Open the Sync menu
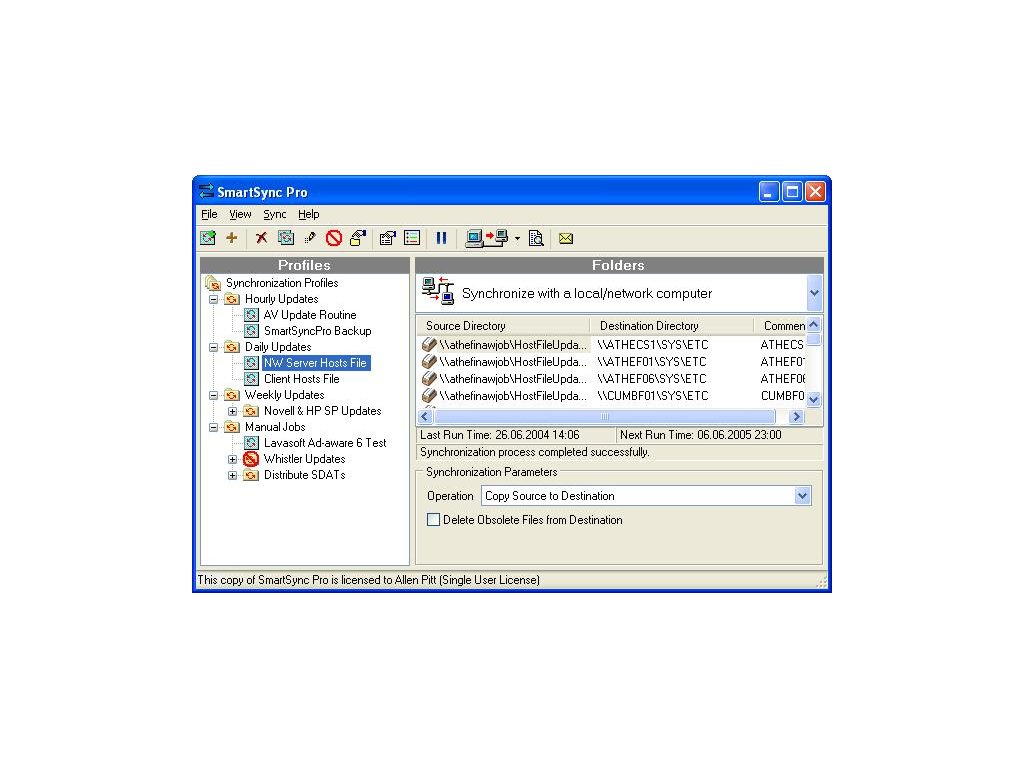This screenshot has width=1024, height=768. pos(274,214)
